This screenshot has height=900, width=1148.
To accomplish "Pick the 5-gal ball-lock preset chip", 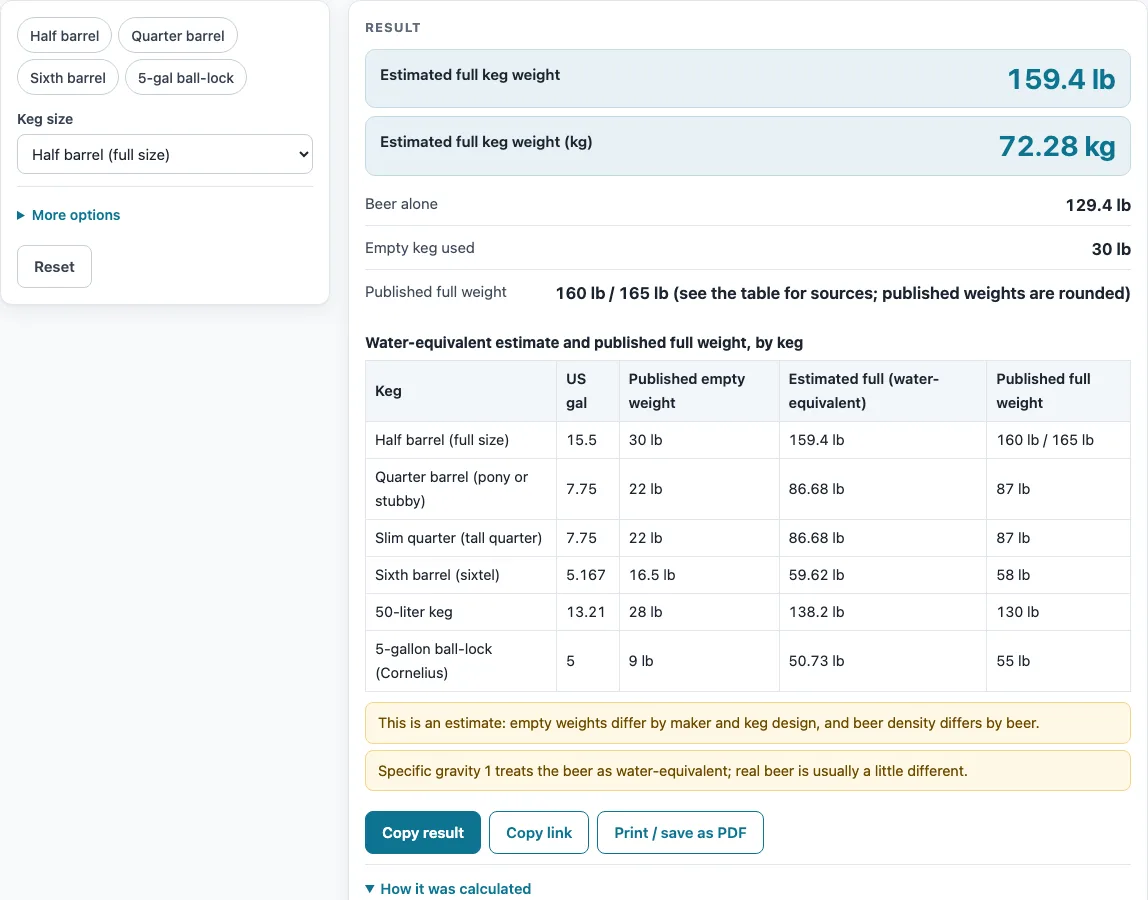I will (x=186, y=78).
